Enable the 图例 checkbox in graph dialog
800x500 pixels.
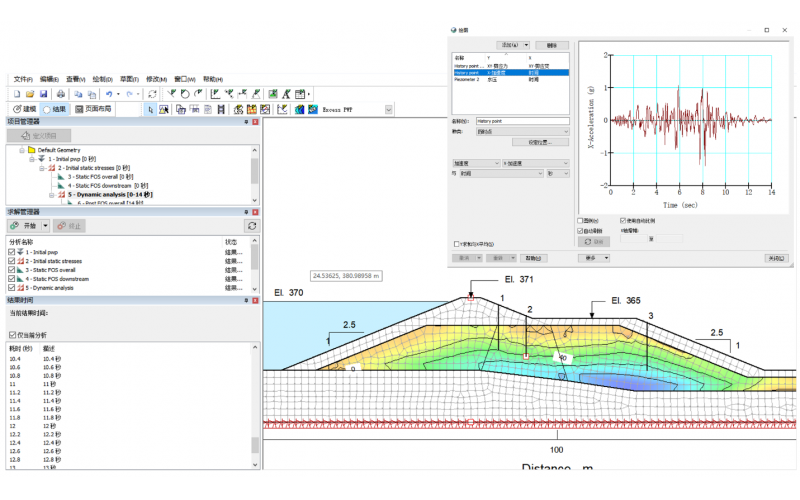pos(581,221)
